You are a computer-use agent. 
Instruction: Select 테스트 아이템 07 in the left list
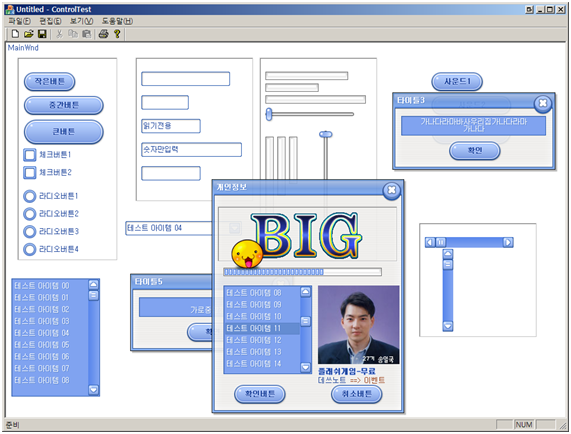tap(51, 368)
